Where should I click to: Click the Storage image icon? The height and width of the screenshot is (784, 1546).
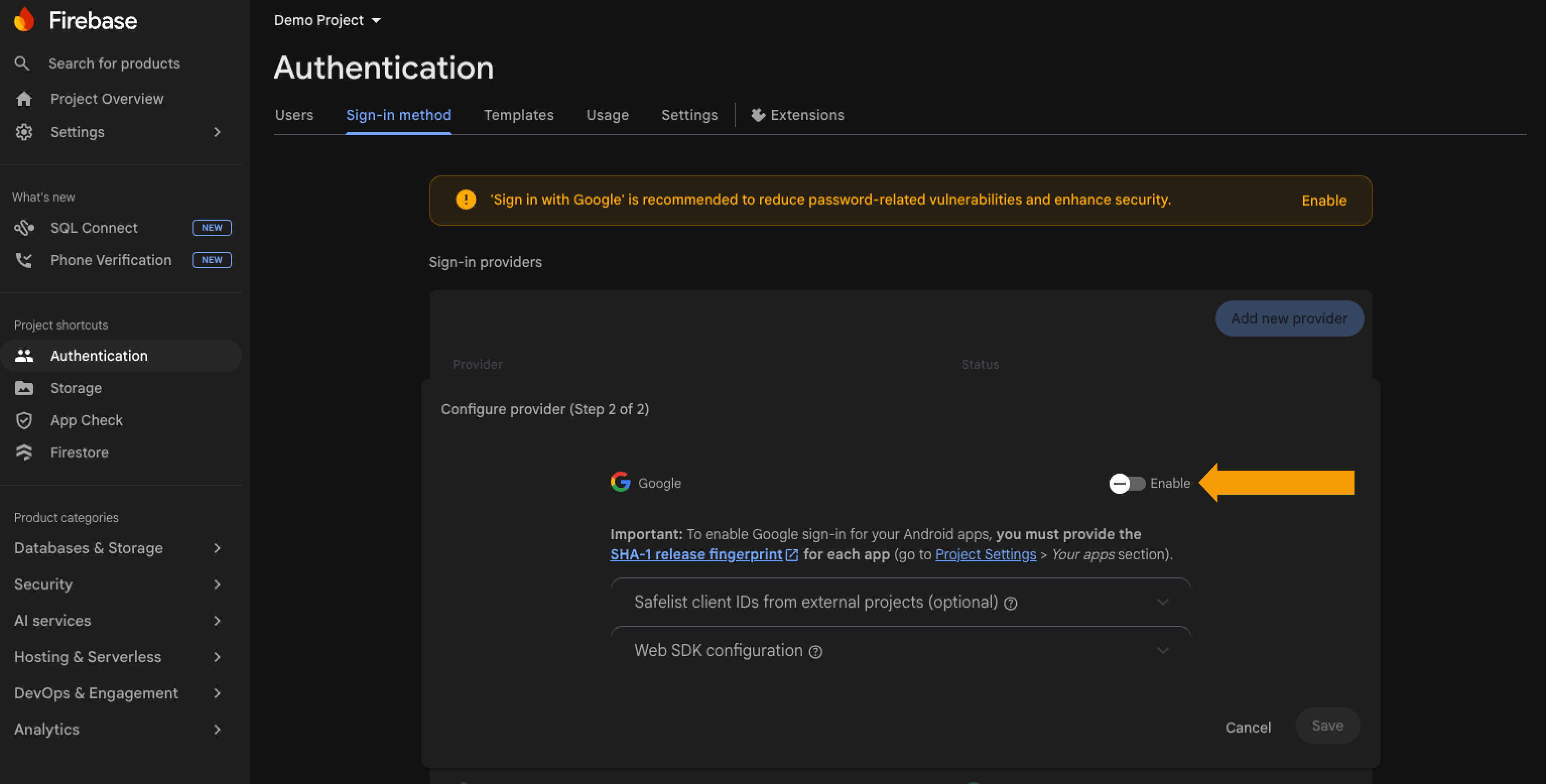[24, 388]
